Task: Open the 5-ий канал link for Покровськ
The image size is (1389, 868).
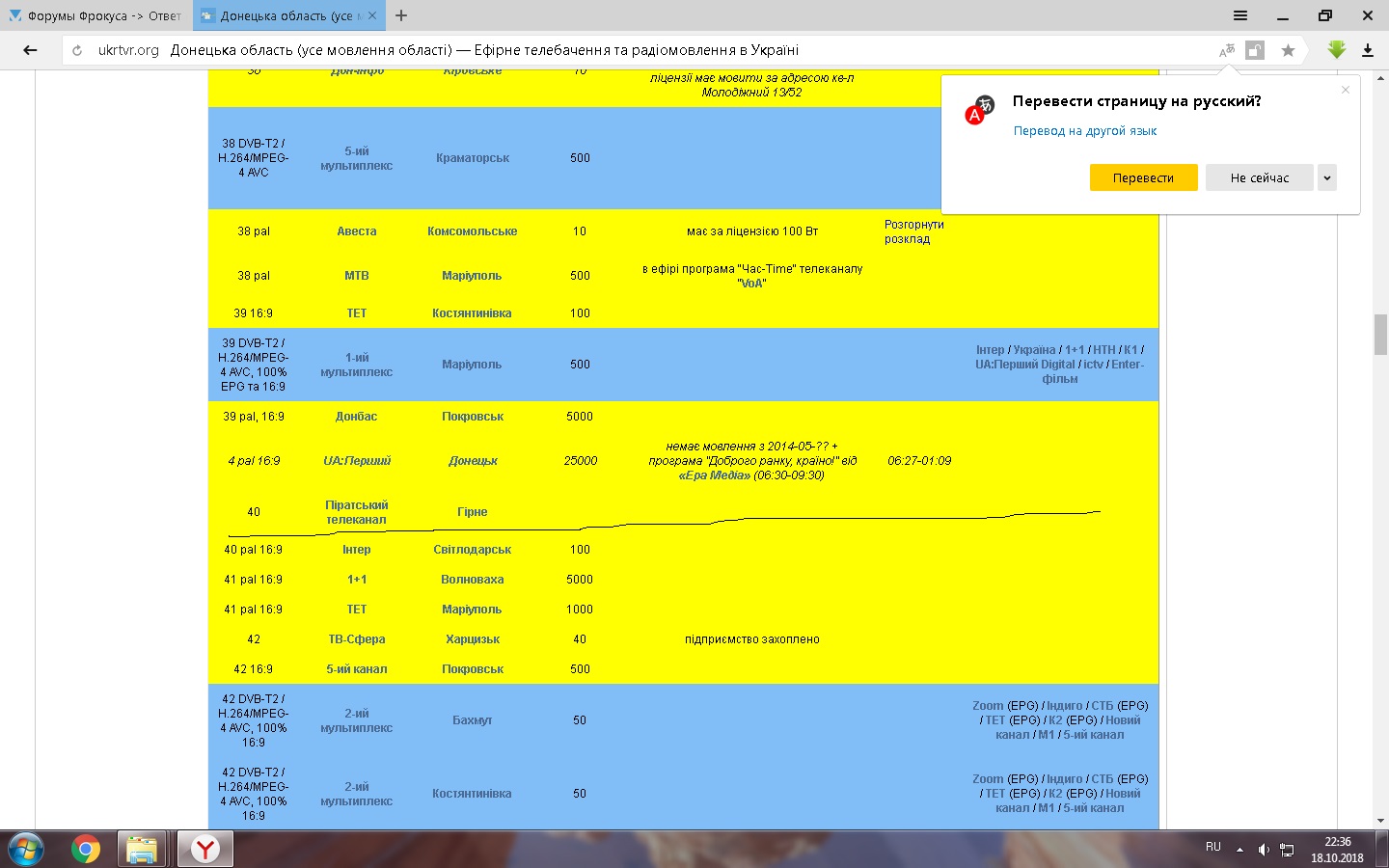Action: [x=356, y=669]
